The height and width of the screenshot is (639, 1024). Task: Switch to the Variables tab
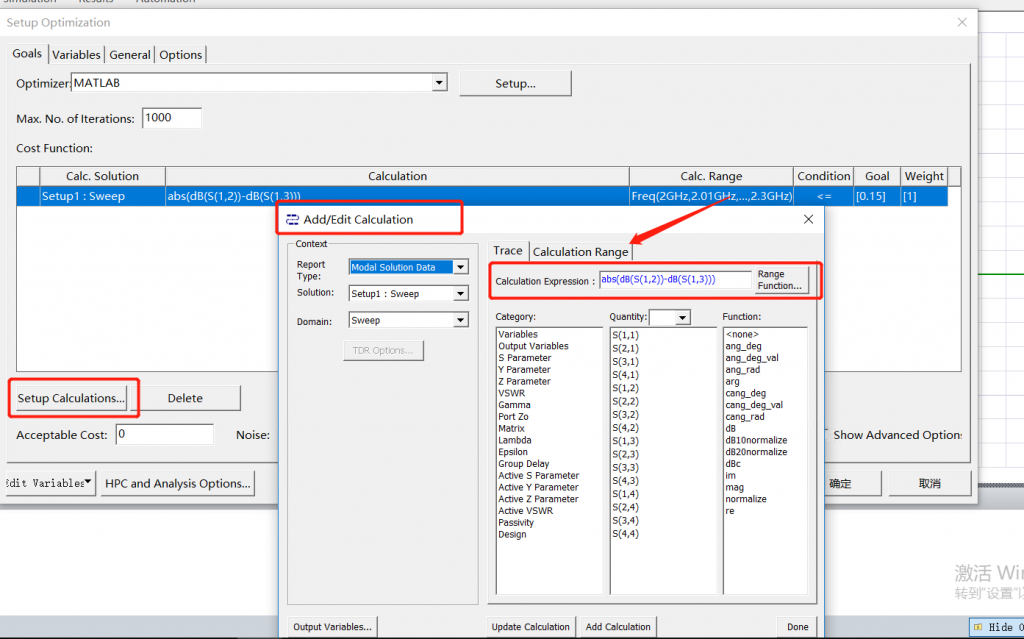pos(76,55)
